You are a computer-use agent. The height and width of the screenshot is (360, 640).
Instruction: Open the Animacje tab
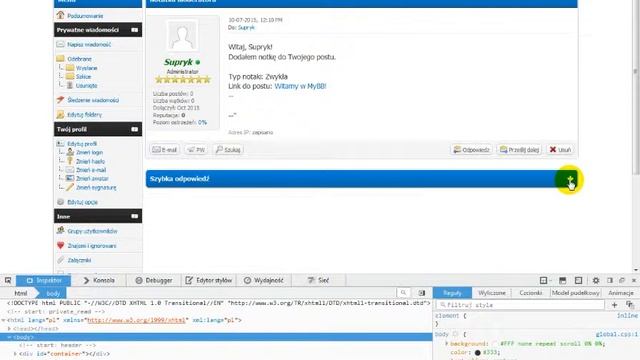click(x=621, y=293)
